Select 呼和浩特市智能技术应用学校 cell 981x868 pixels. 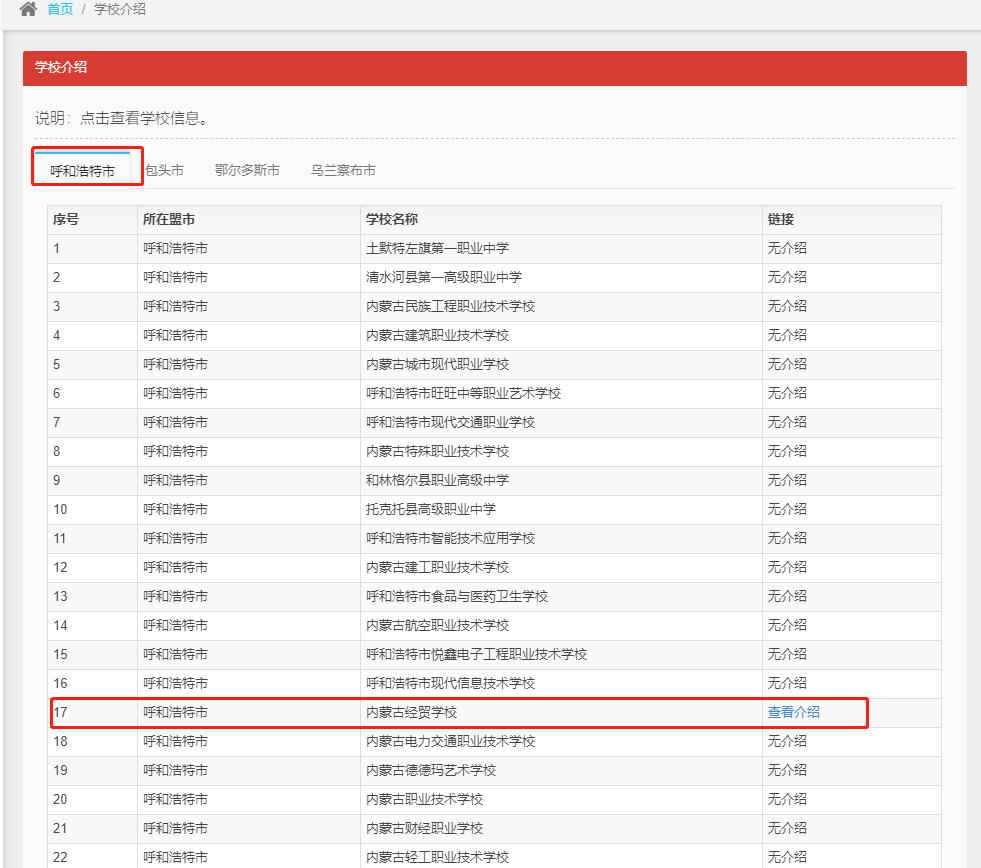coord(561,538)
